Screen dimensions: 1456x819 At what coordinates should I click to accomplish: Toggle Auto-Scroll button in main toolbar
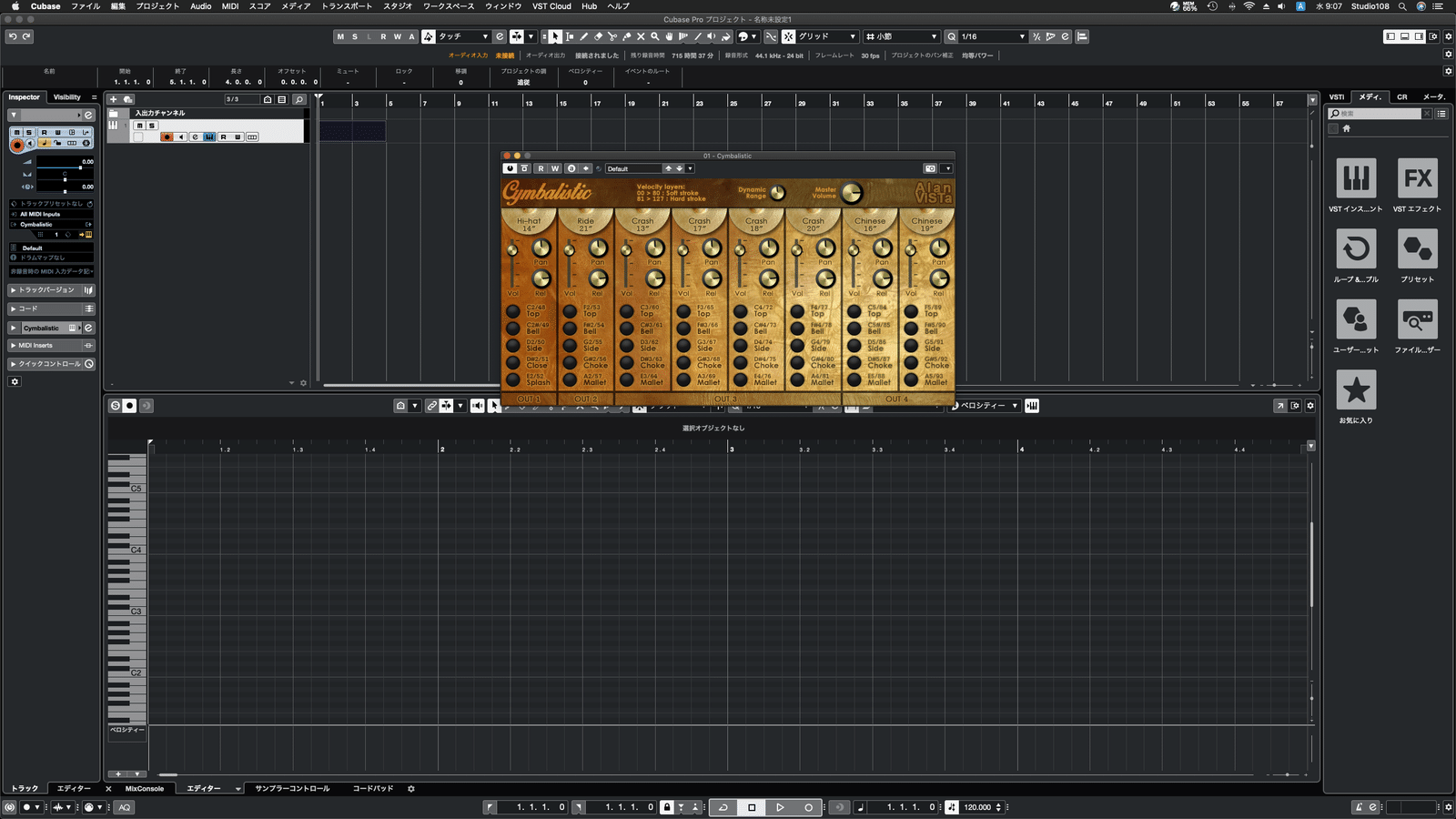pos(516,36)
